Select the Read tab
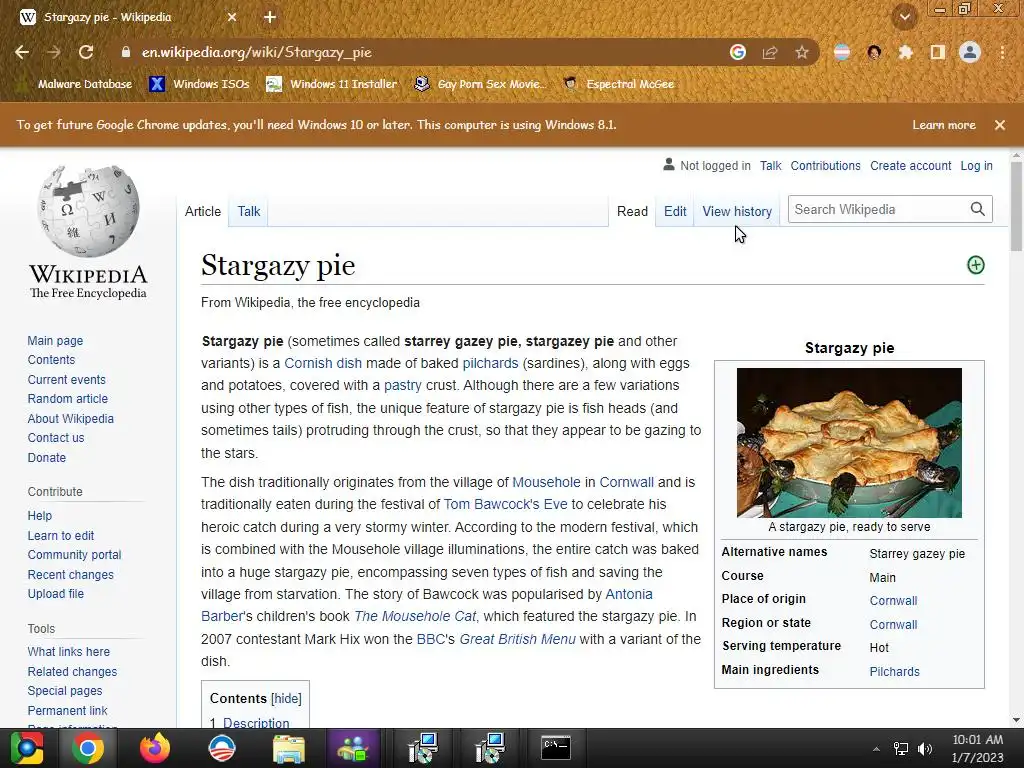This screenshot has width=1024, height=768. [x=632, y=212]
